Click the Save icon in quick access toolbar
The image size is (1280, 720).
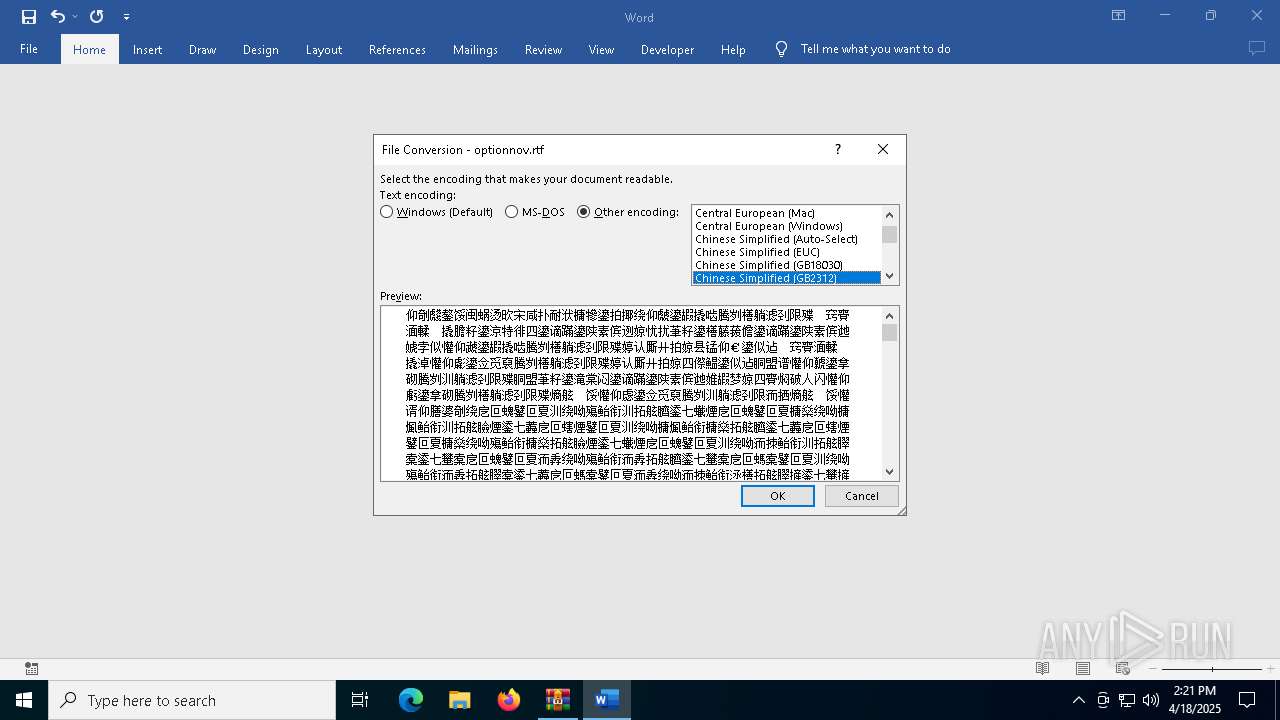pos(29,16)
